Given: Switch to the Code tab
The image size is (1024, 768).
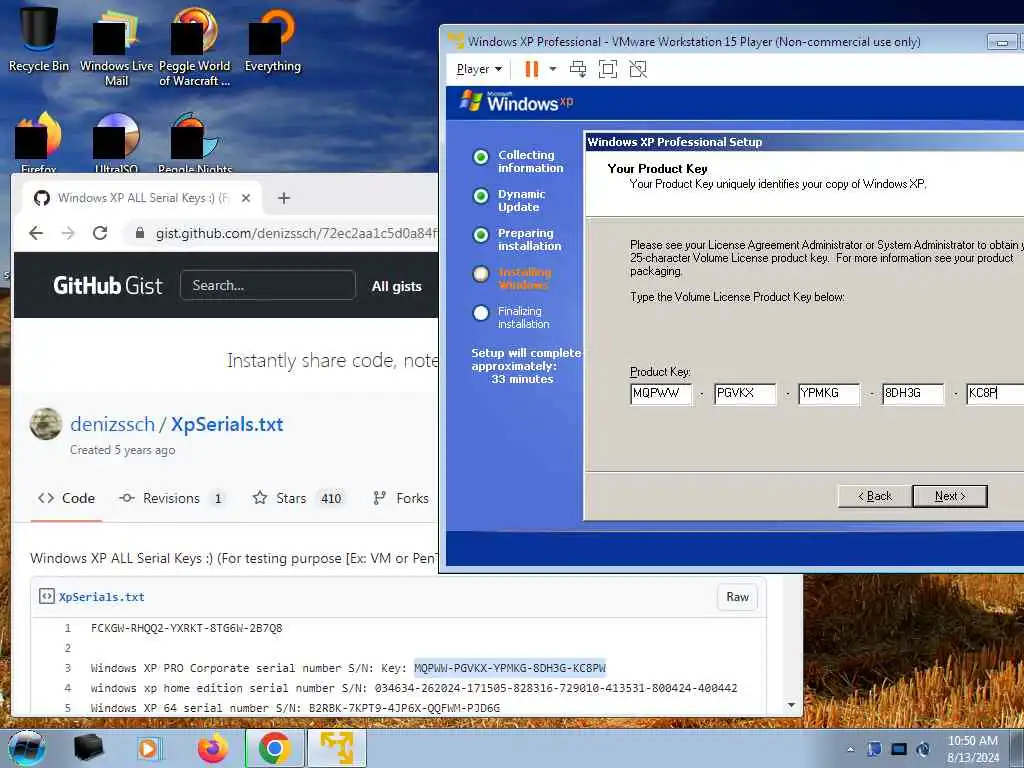Looking at the screenshot, I should (66, 498).
